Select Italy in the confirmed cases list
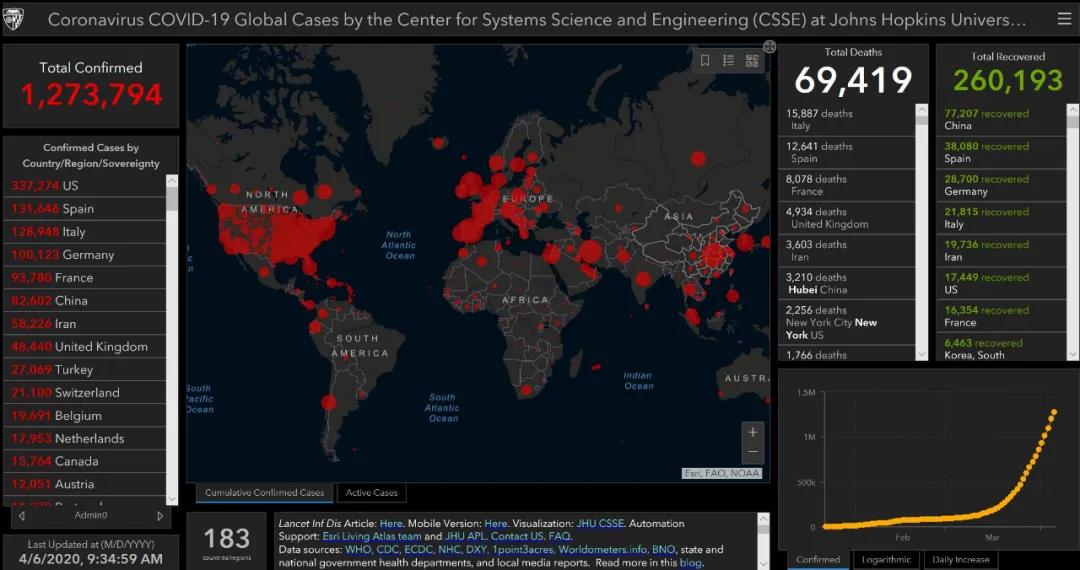Screen dimensions: 1080x570 75,231
